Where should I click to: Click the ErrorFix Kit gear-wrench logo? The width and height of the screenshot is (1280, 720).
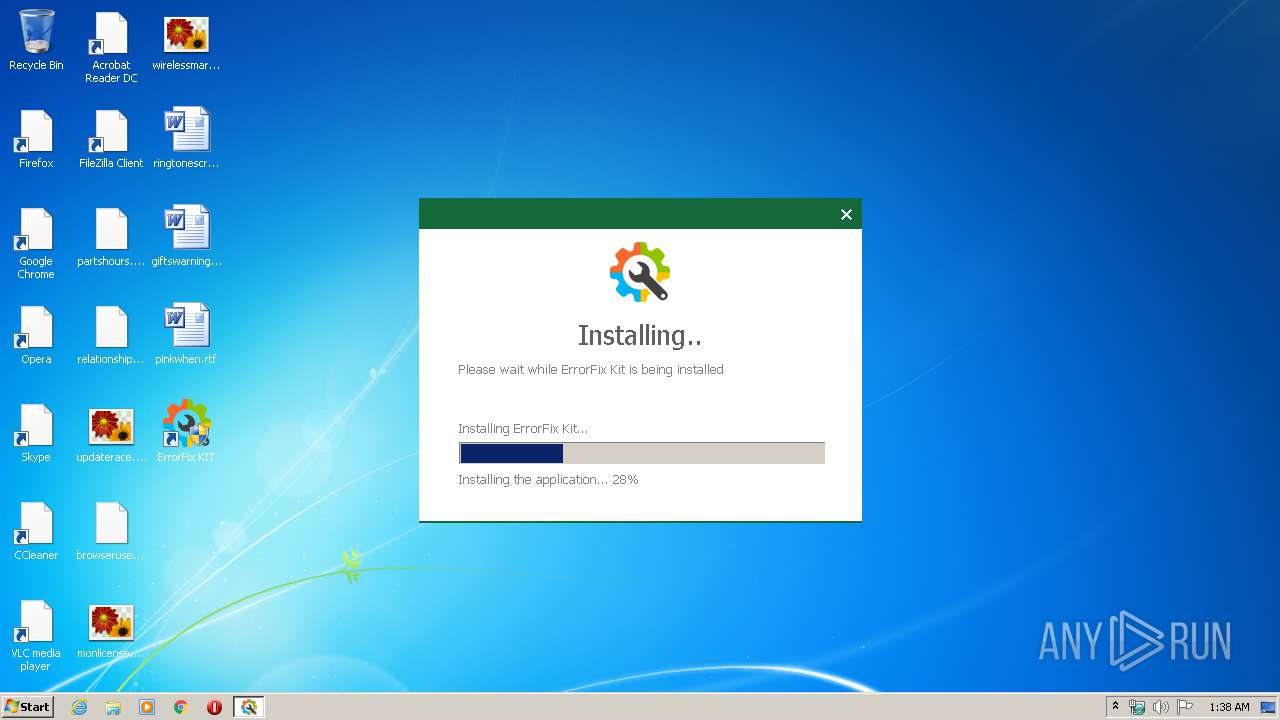click(x=640, y=271)
